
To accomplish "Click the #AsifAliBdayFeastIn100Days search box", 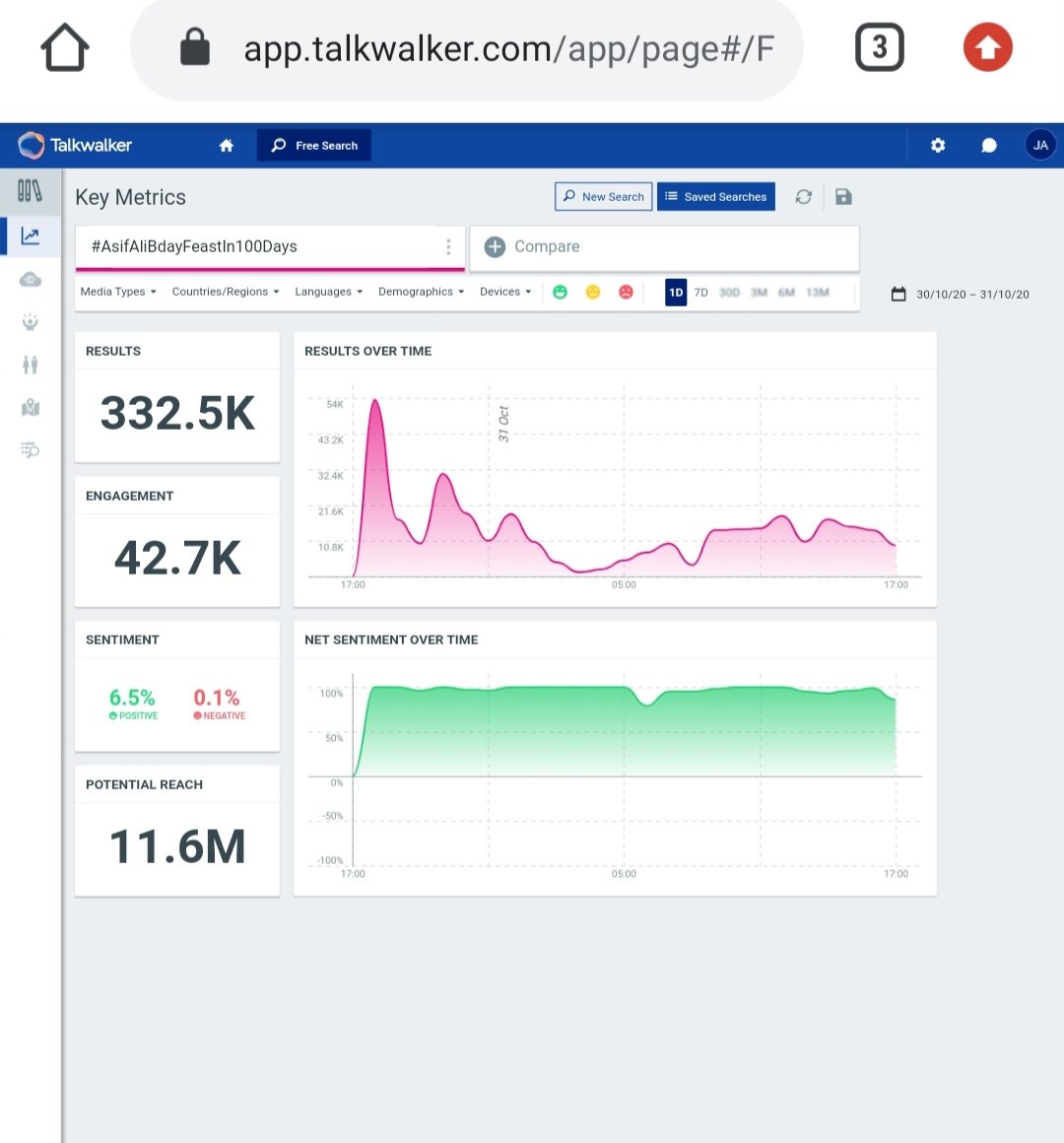I will click(x=270, y=247).
